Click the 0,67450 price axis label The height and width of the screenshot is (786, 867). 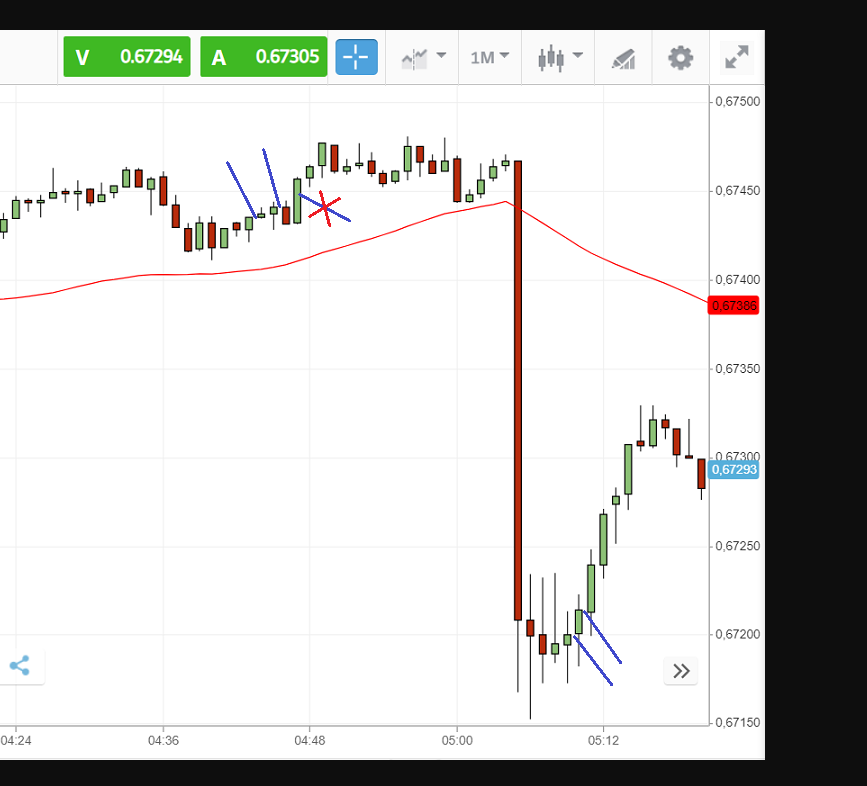[738, 191]
